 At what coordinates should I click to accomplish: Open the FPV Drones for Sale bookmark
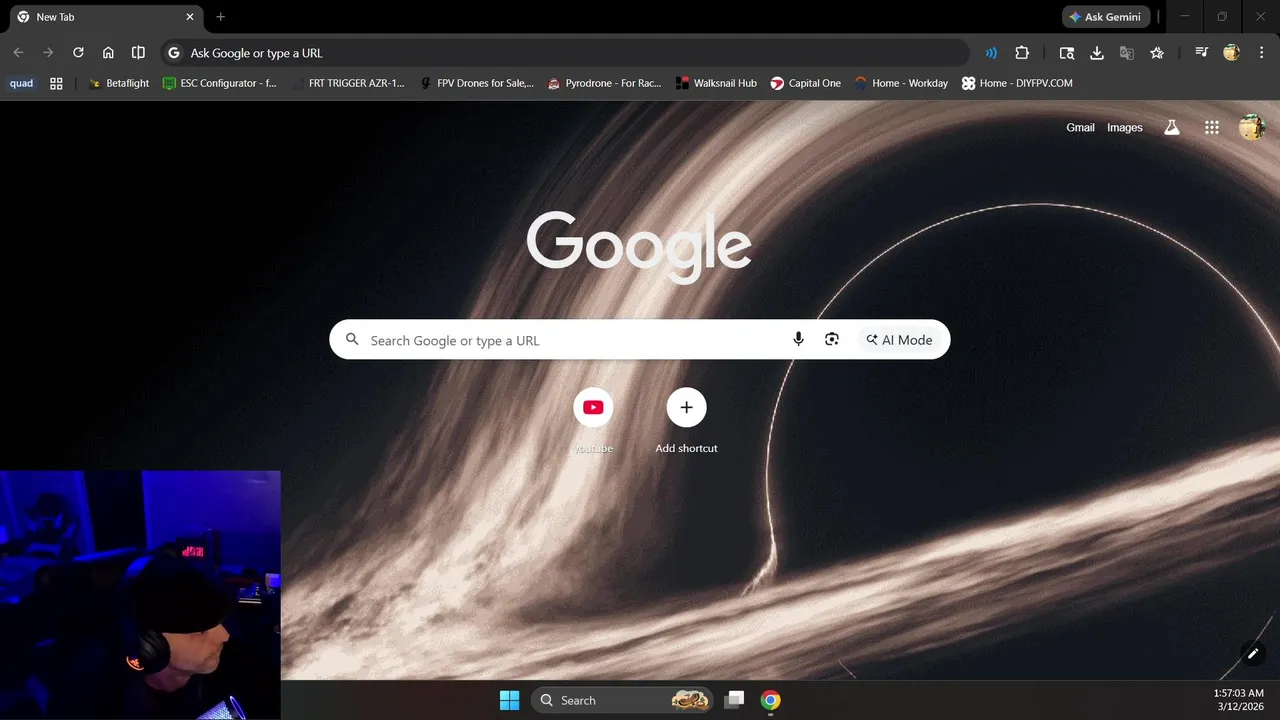click(477, 83)
